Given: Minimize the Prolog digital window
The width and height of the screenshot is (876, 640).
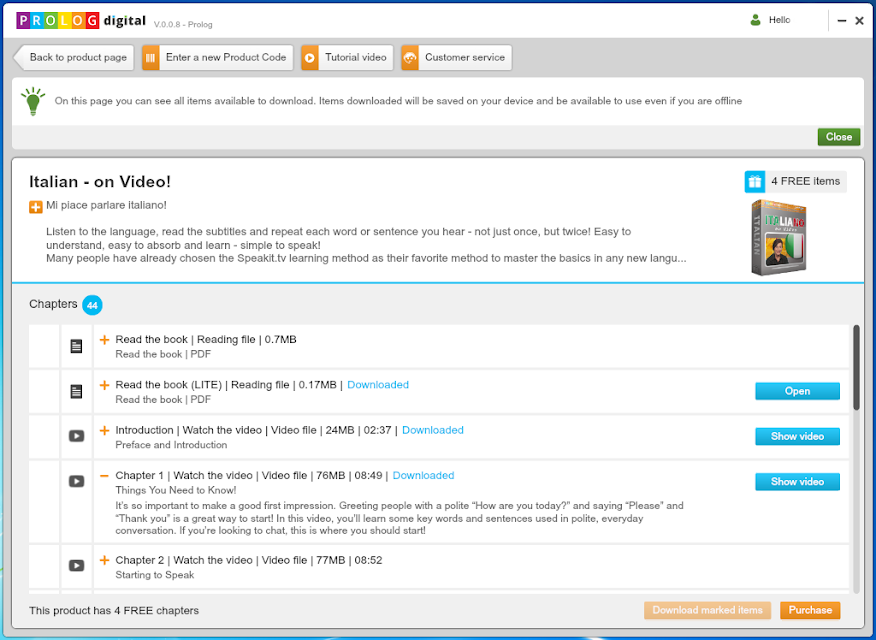Looking at the screenshot, I should [841, 21].
